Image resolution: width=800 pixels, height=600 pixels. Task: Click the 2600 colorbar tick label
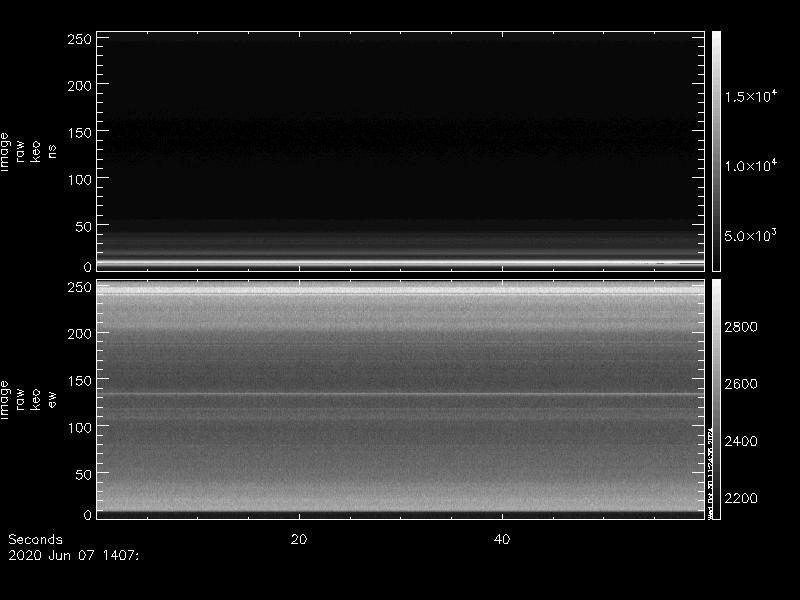tap(741, 384)
